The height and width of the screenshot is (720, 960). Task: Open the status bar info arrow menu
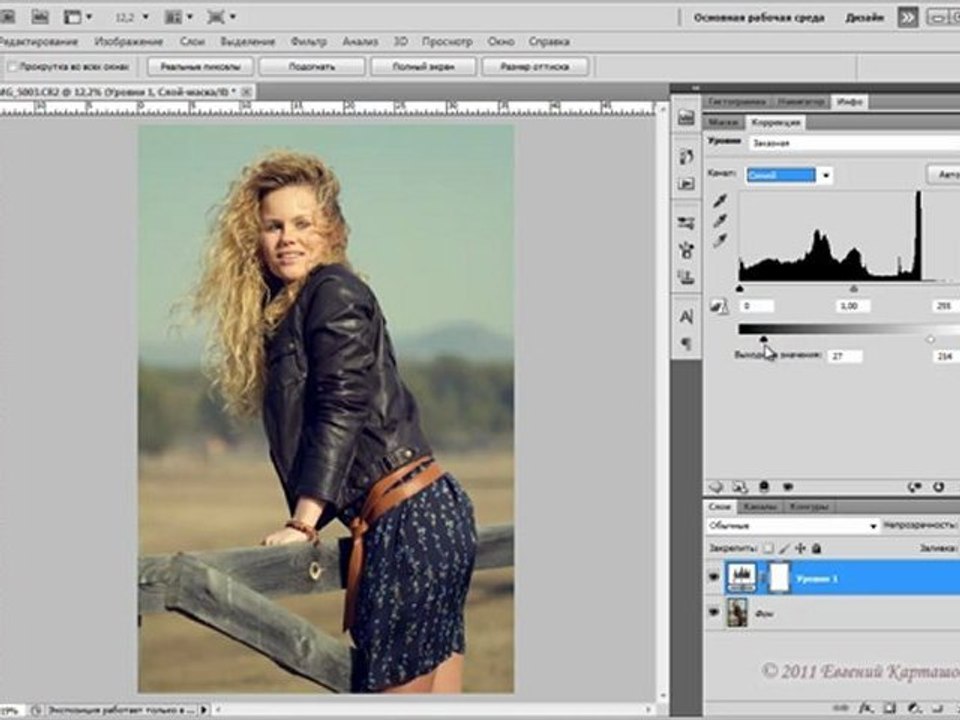(204, 710)
